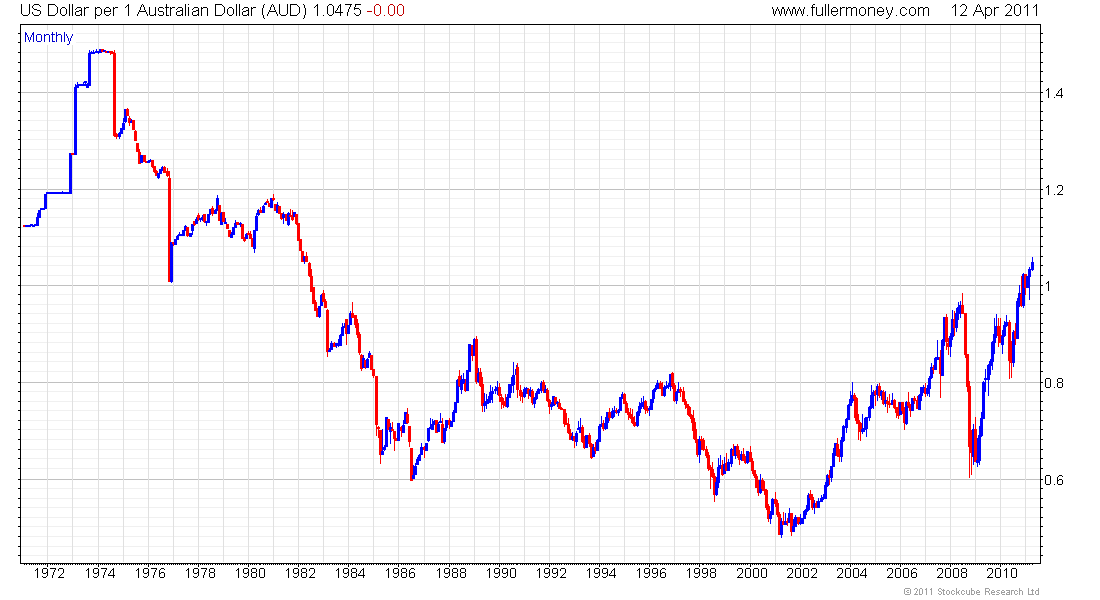Viewport: 1100px width, 600px height.
Task: Click the 1994 year label
Action: (601, 573)
